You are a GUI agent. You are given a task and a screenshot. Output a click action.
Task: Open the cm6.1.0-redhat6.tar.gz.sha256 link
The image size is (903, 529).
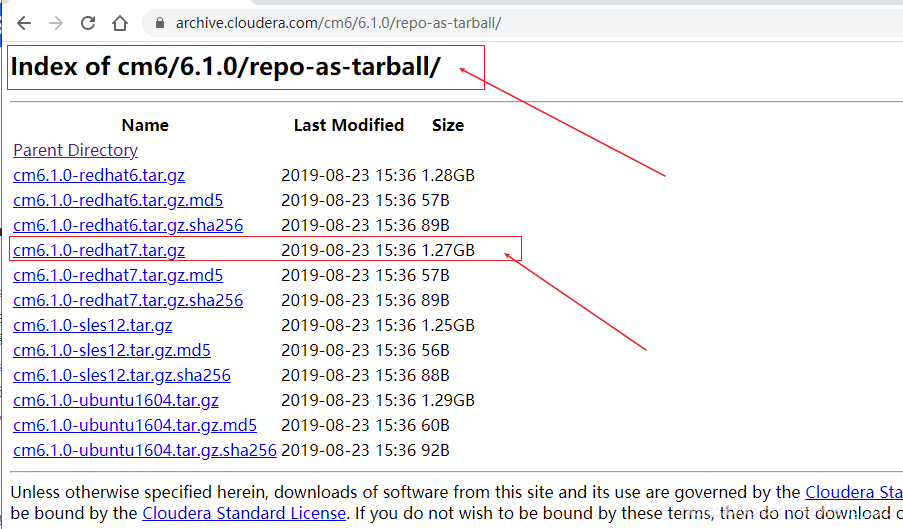[128, 225]
